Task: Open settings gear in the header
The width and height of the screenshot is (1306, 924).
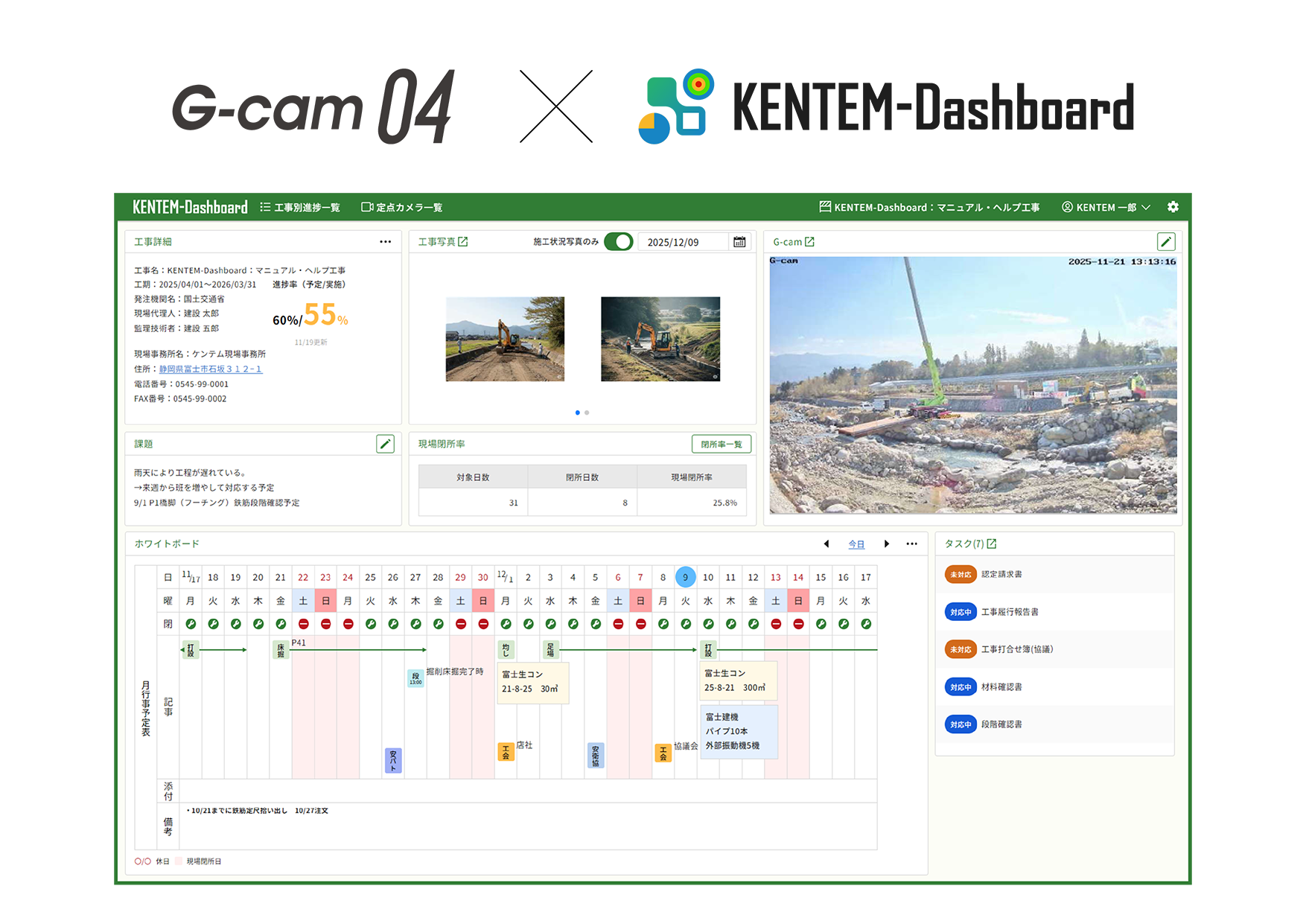Action: coord(1173,207)
